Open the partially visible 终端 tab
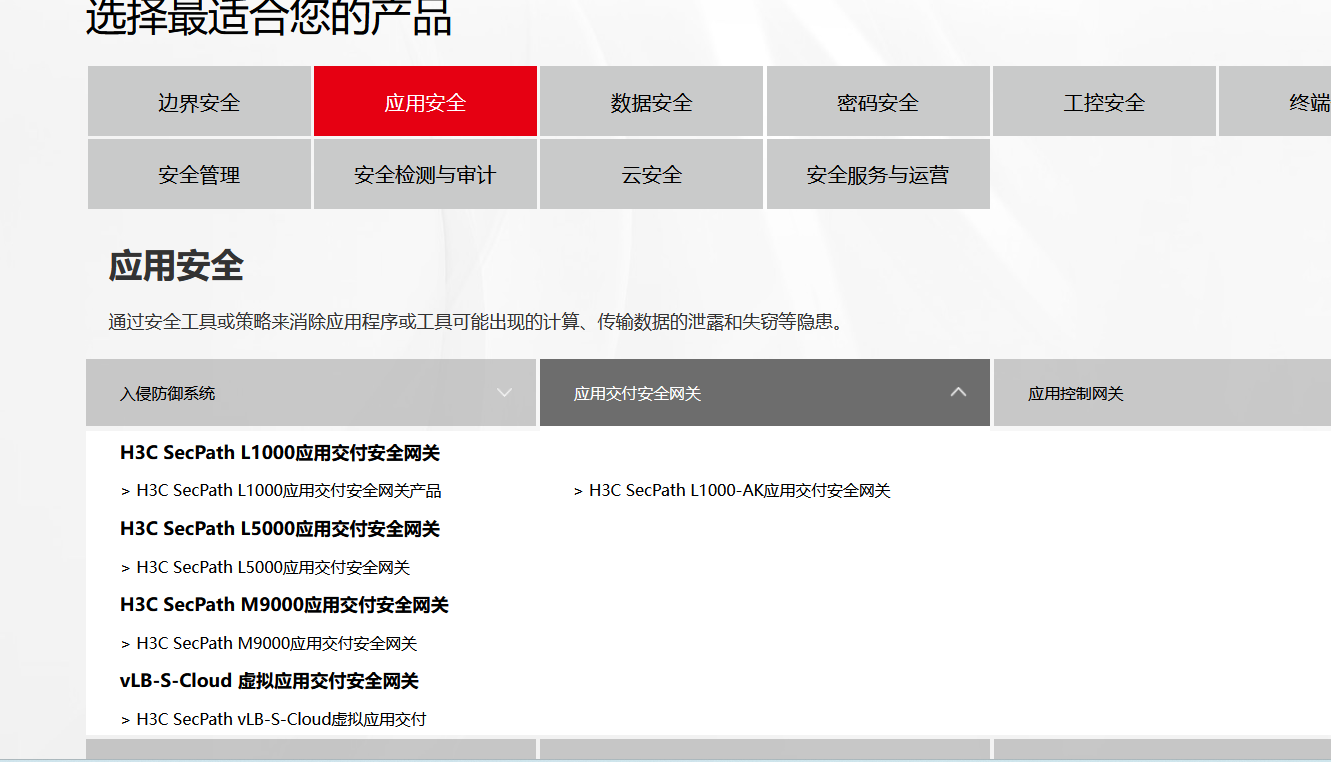This screenshot has width=1331, height=762. (1275, 101)
